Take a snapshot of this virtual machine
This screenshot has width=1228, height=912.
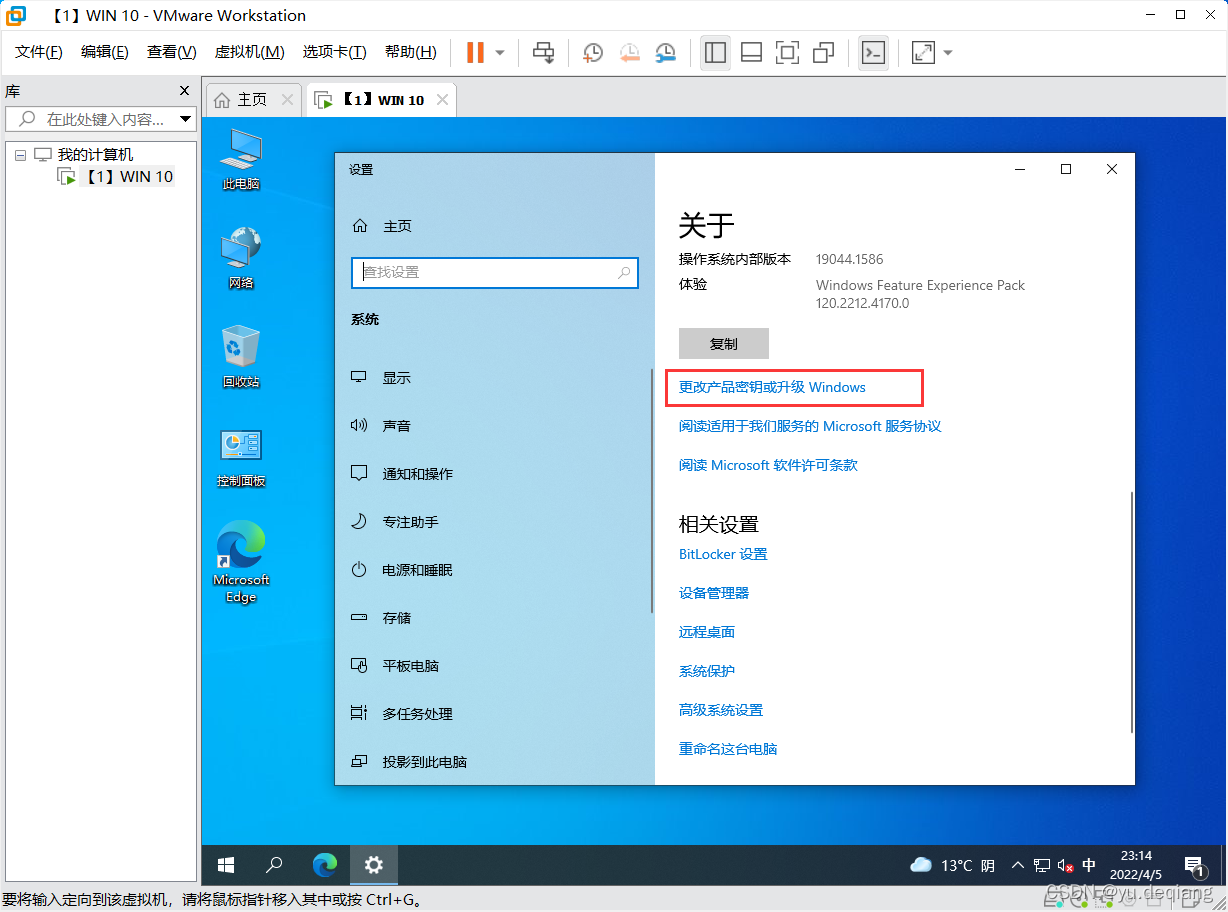593,52
